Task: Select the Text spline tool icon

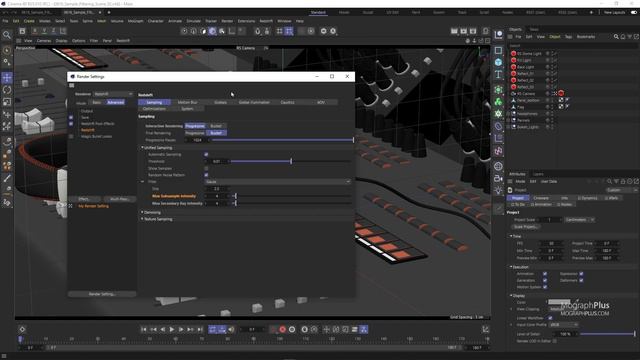Action: (498, 75)
